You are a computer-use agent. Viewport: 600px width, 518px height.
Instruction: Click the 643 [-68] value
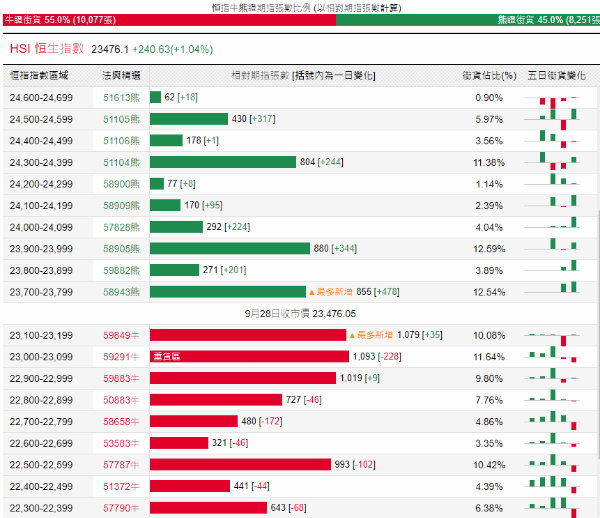coord(289,508)
